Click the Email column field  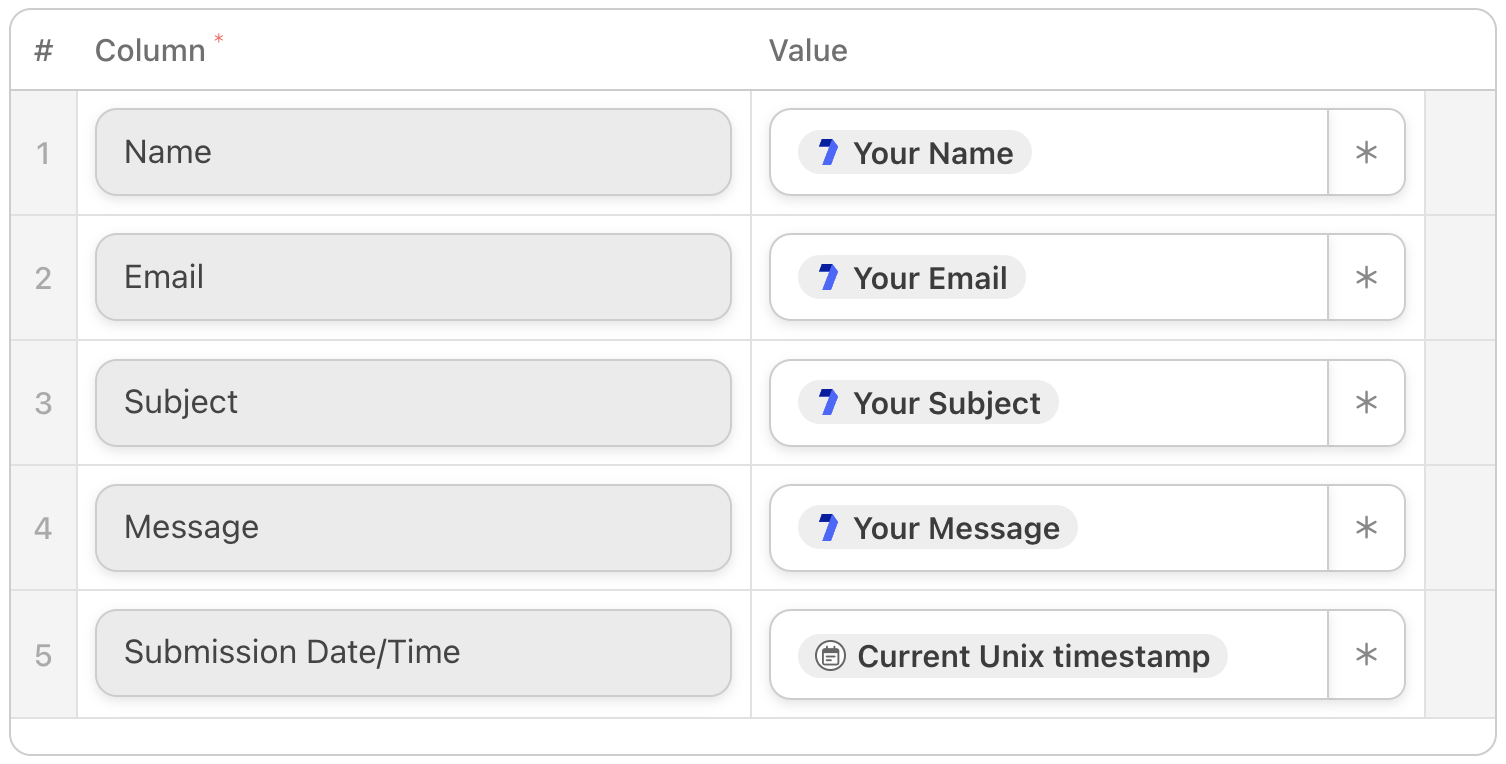(413, 277)
